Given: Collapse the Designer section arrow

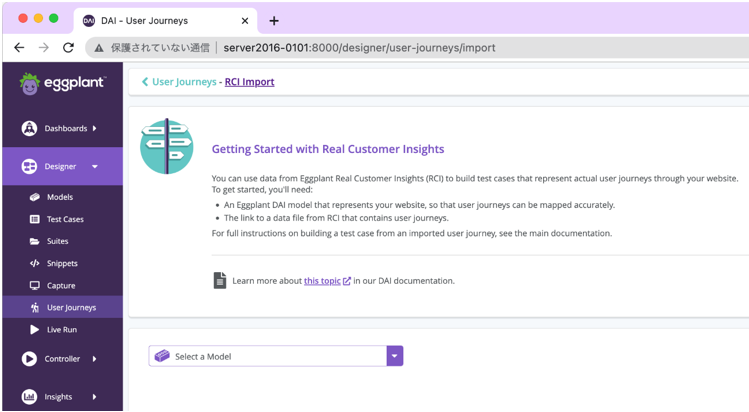Looking at the screenshot, I should (95, 167).
